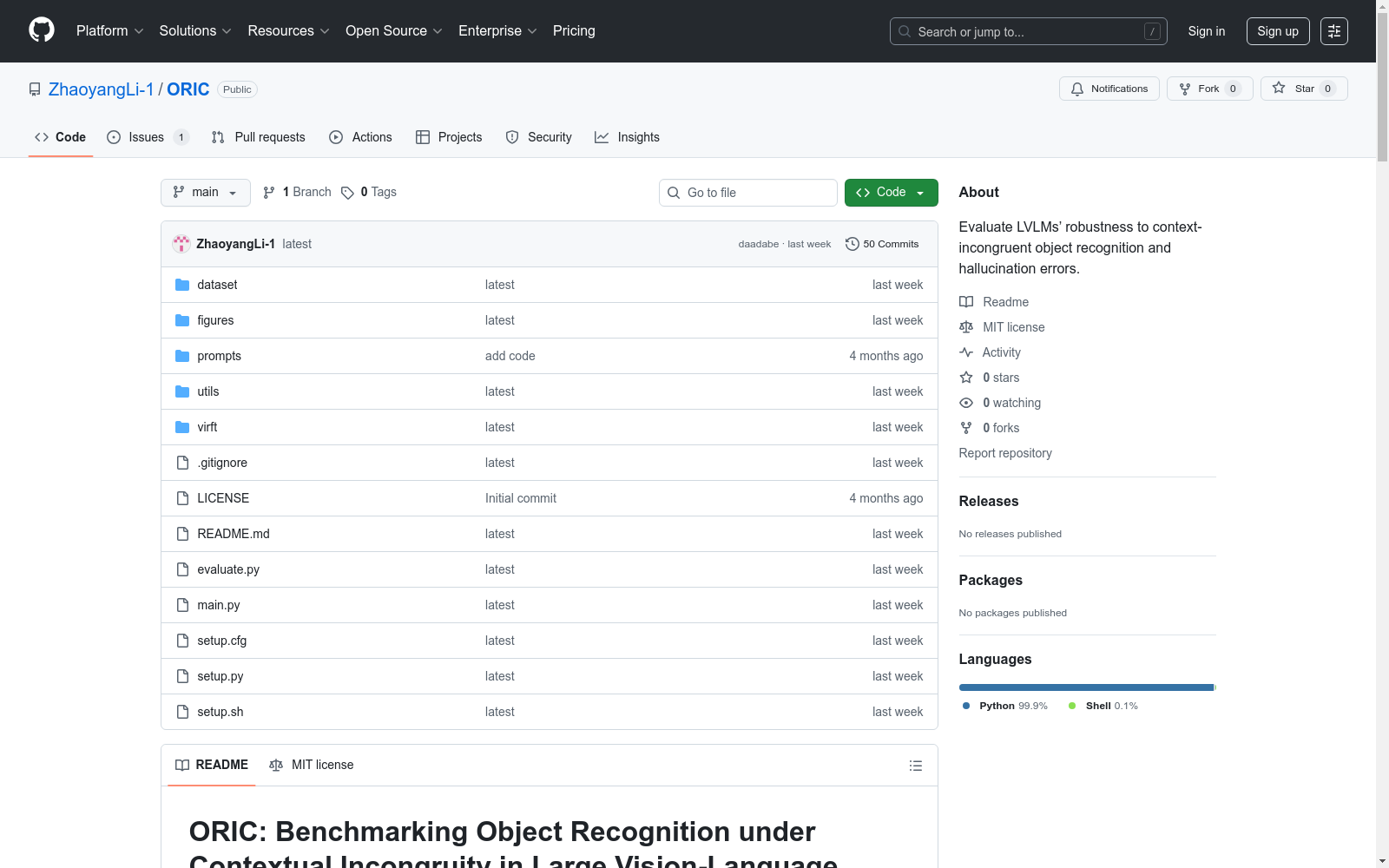Image resolution: width=1389 pixels, height=868 pixels.
Task: Open the evaluate.py file
Action: [x=228, y=569]
